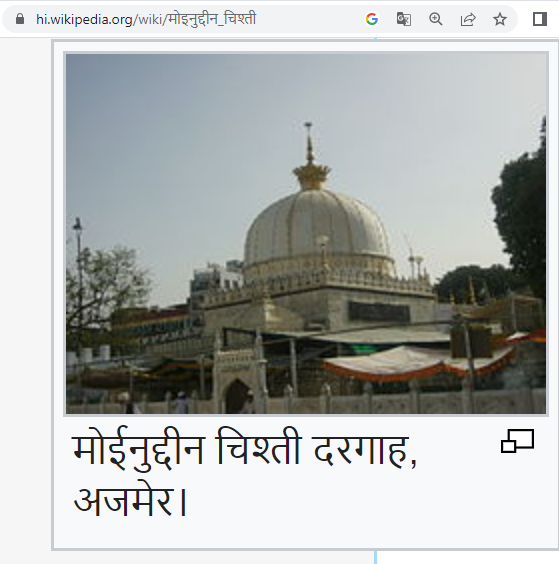559x564 pixels.
Task: Enlarge the image using the magnify icon
Action: (517, 441)
